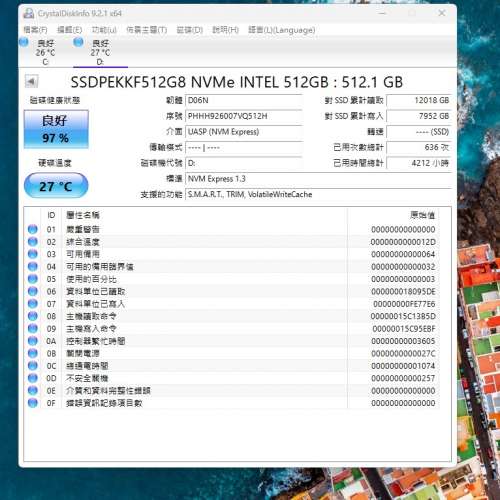The image size is (500, 500).
Task: Click the firmware field showing D06N
Action: click(244, 100)
